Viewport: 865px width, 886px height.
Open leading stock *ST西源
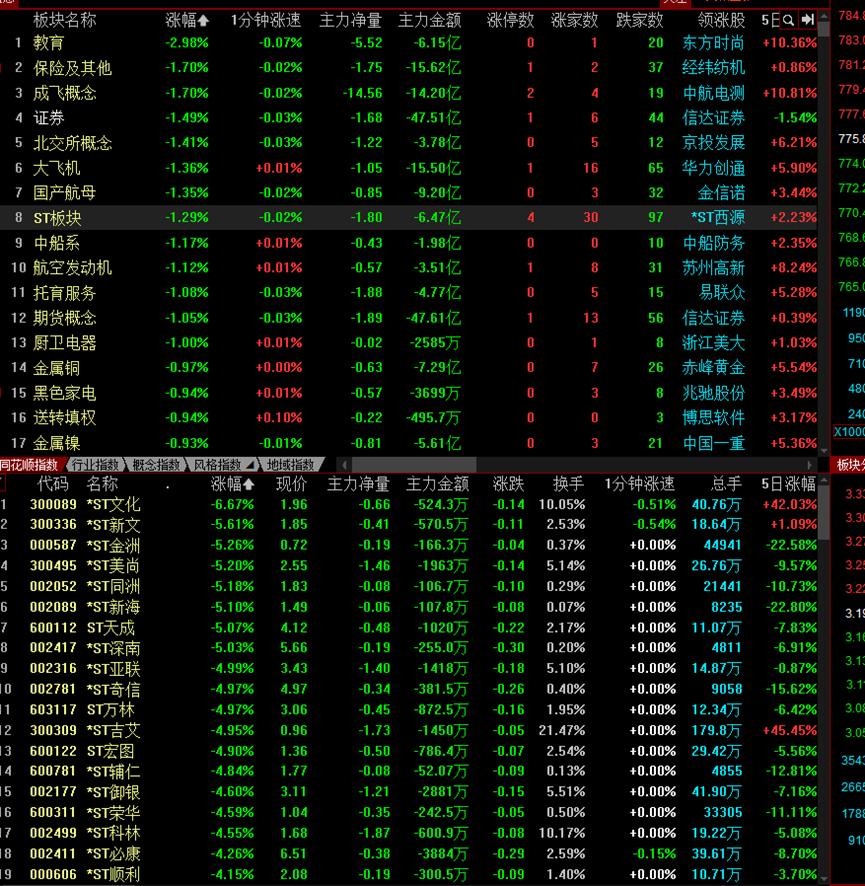(718, 218)
